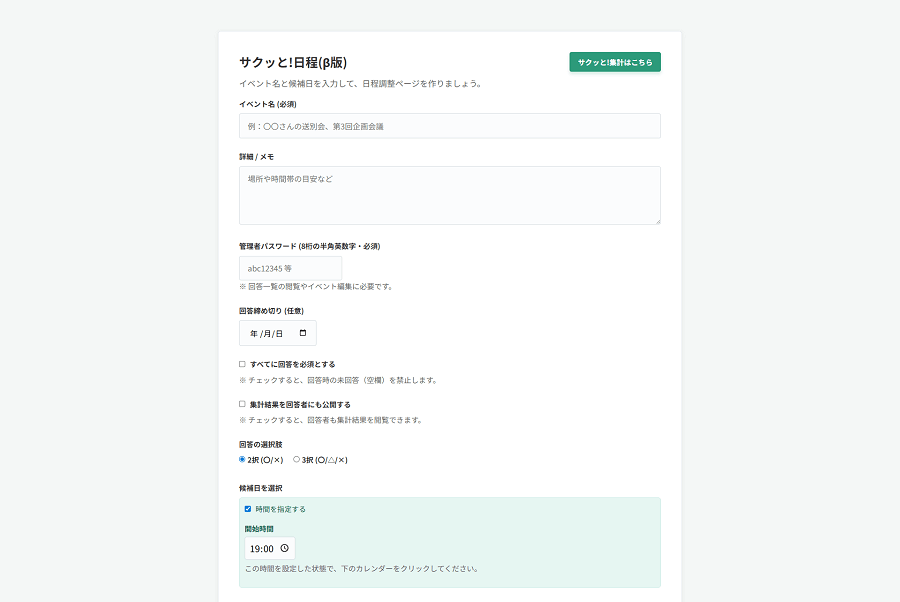This screenshot has width=900, height=602.
Task: Click into the 詳細 / メモ textarea
Action: (x=449, y=195)
